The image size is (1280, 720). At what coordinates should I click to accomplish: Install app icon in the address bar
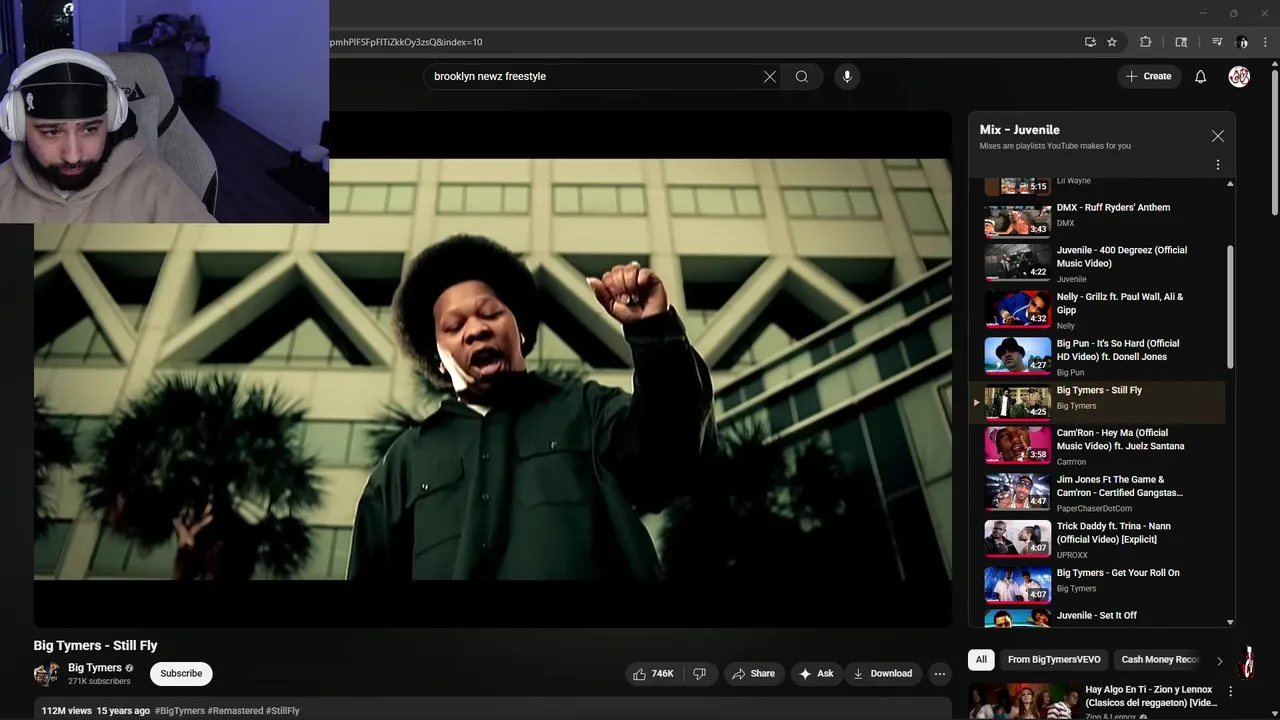(x=1090, y=42)
